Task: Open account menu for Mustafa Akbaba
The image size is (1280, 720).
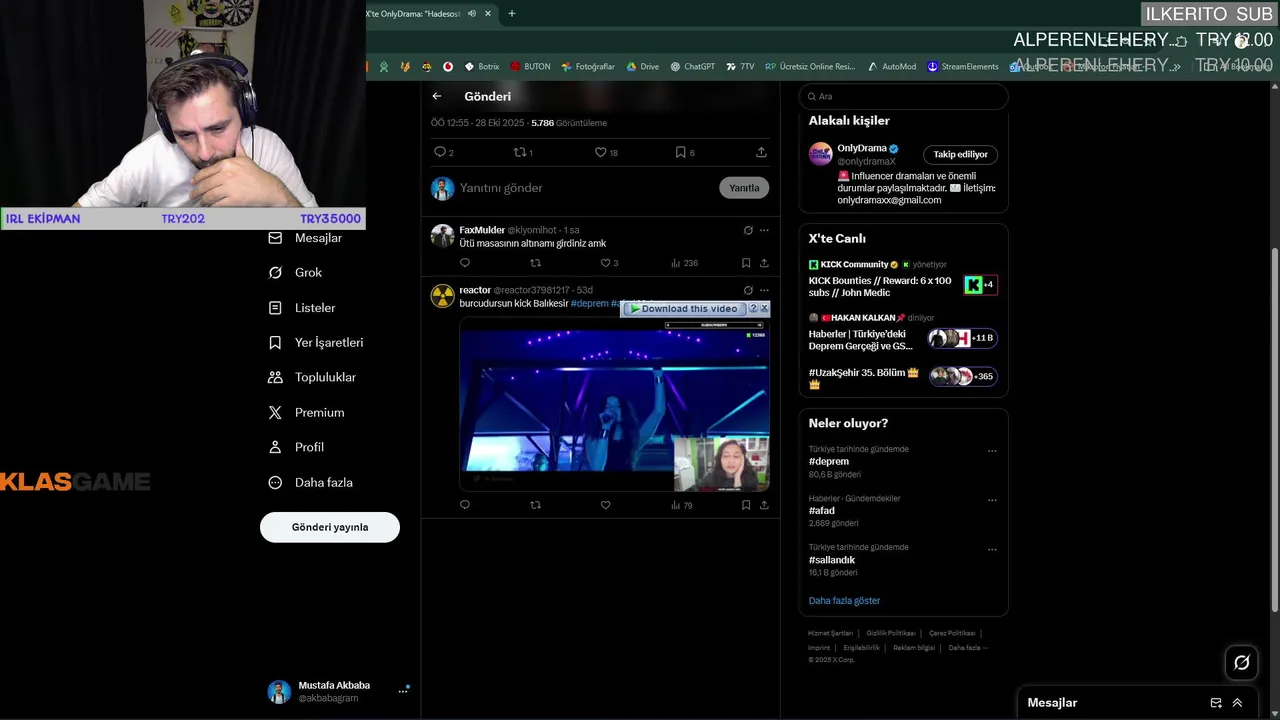Action: point(338,691)
